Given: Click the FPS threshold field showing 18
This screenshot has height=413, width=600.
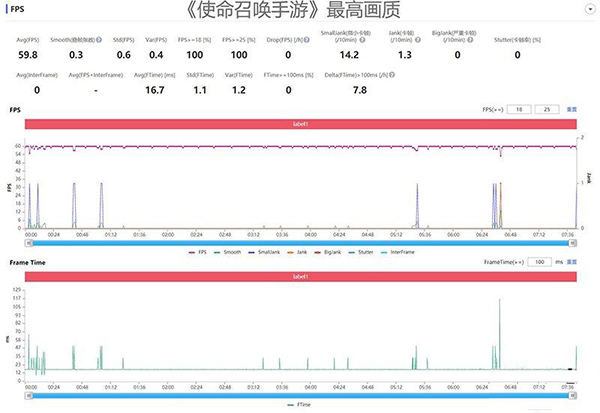Looking at the screenshot, I should [519, 108].
